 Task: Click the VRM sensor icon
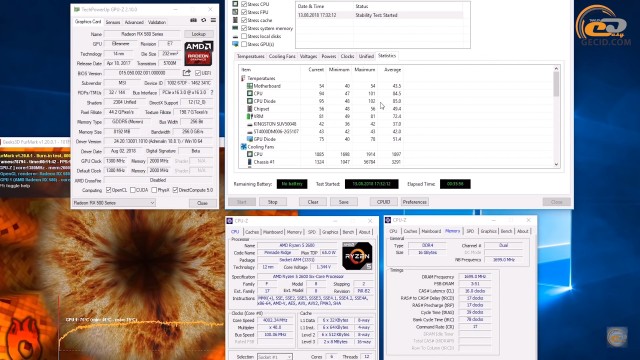coord(249,116)
